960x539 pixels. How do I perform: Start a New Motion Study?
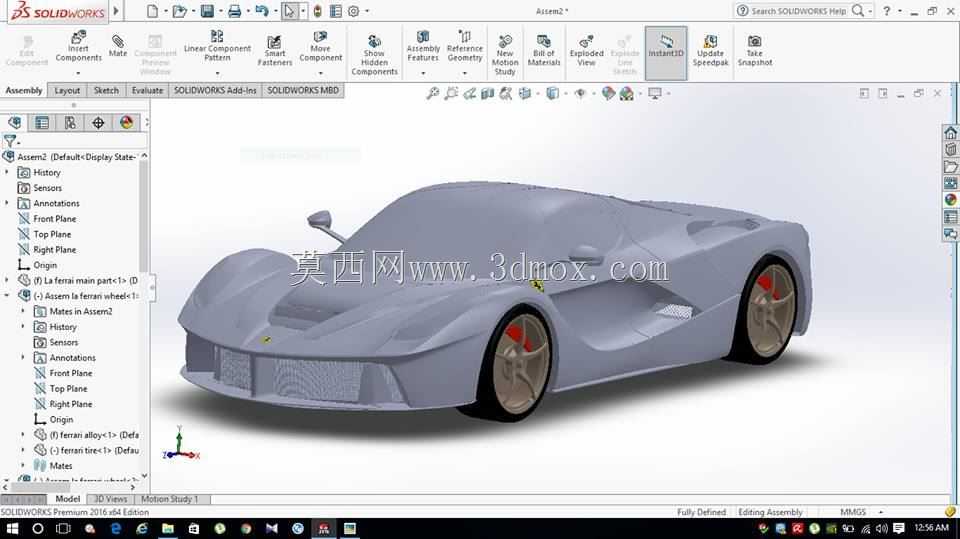pyautogui.click(x=504, y=55)
